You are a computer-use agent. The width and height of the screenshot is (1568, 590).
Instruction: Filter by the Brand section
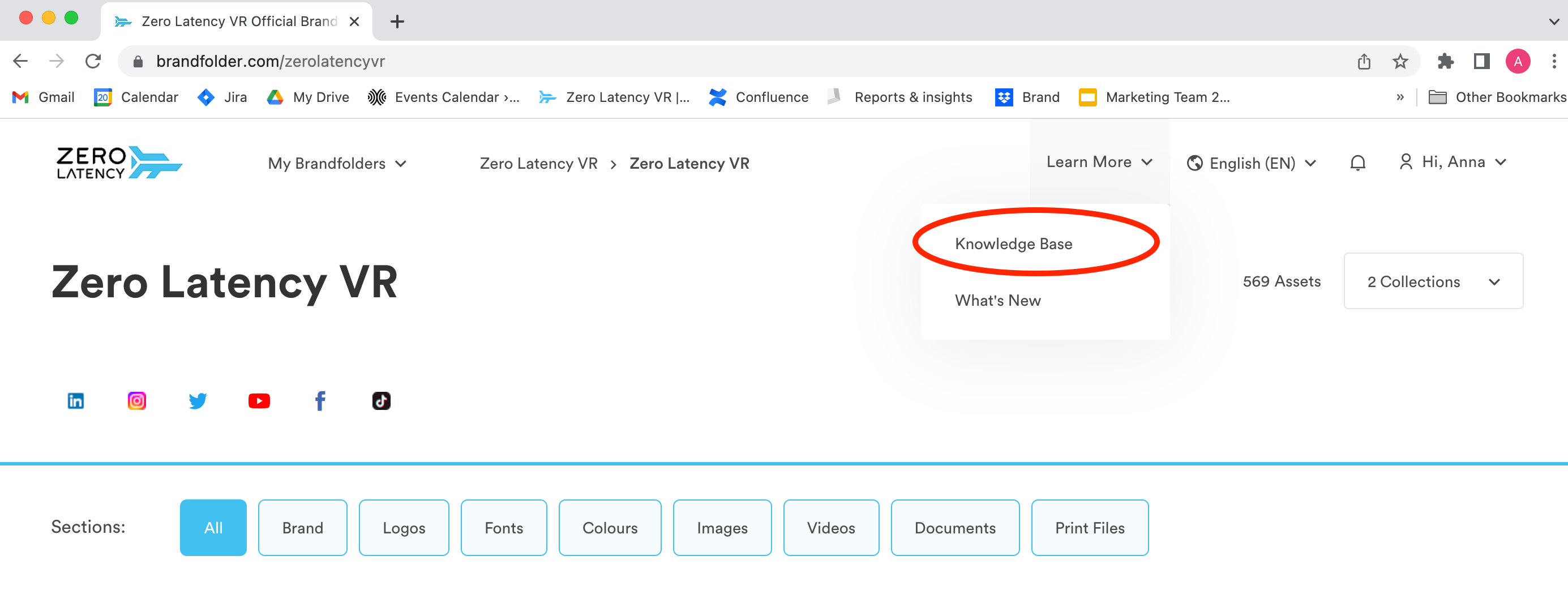coord(302,528)
